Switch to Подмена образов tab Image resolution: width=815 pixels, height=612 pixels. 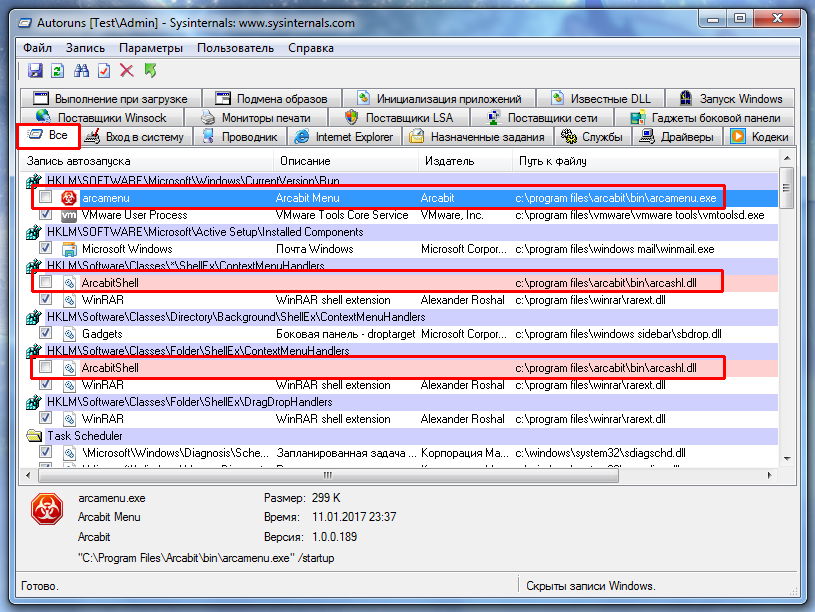pyautogui.click(x=271, y=98)
